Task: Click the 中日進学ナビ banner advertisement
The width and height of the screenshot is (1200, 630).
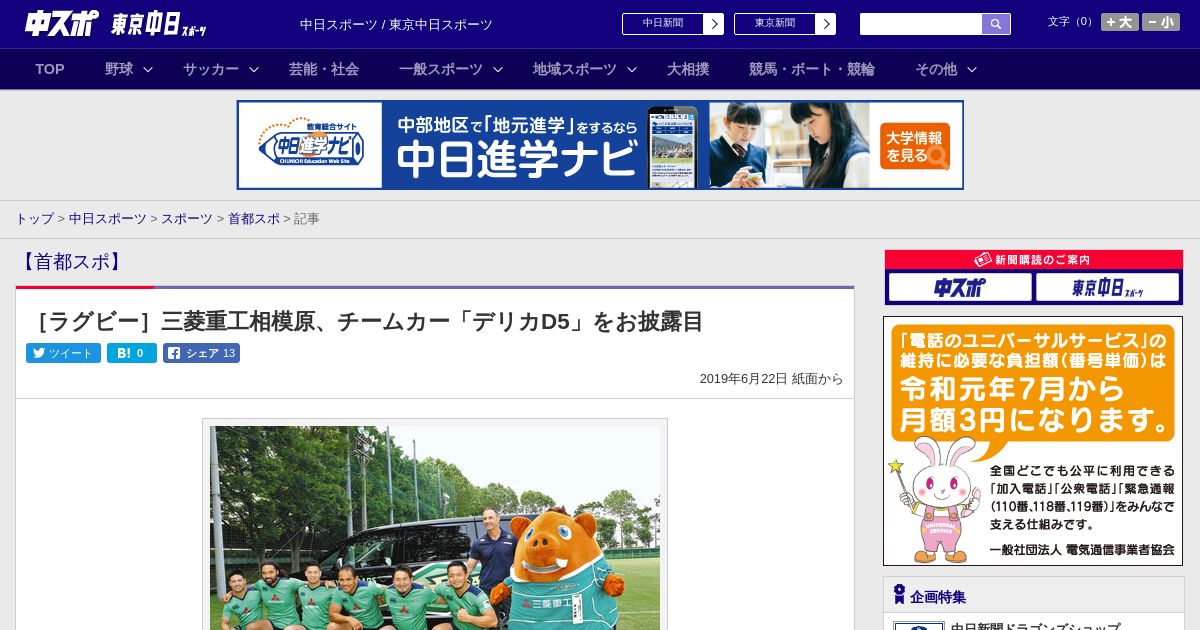Action: tap(600, 145)
